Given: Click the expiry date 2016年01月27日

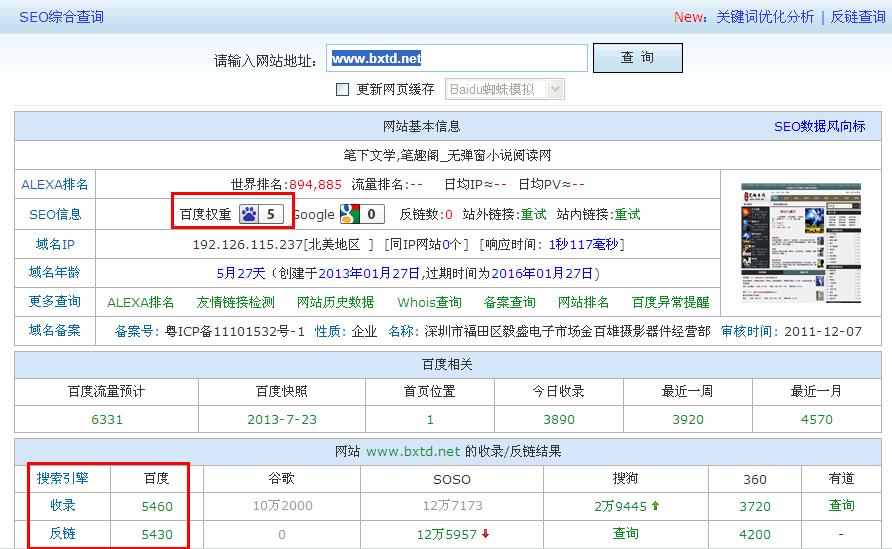Looking at the screenshot, I should click(x=542, y=274).
